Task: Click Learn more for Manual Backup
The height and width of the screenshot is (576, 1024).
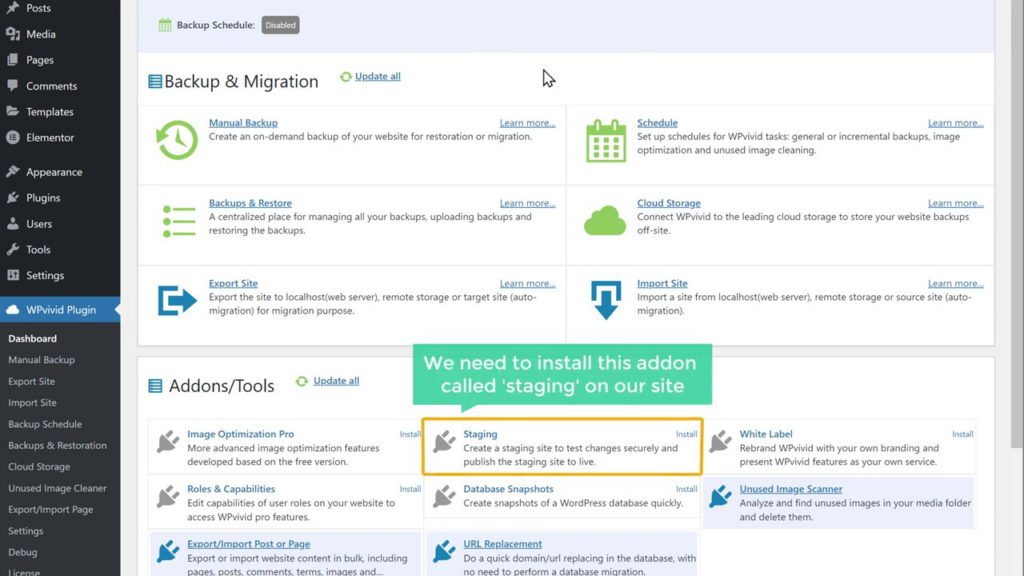Action: pos(528,123)
